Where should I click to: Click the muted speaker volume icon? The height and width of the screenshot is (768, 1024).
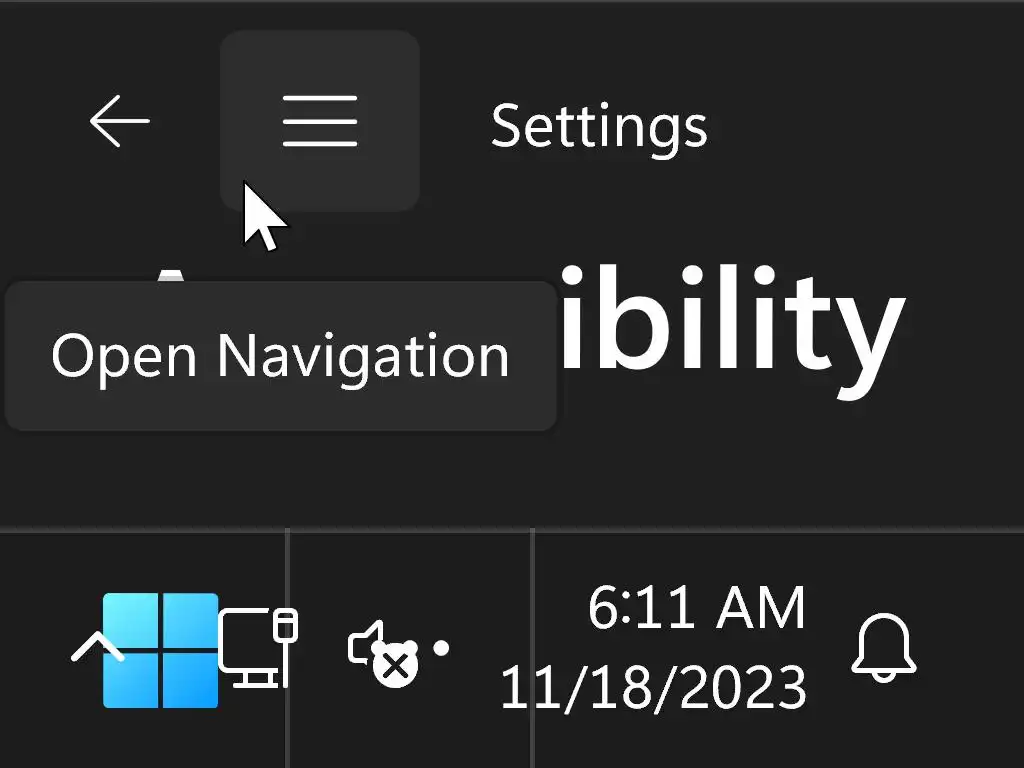pyautogui.click(x=382, y=651)
